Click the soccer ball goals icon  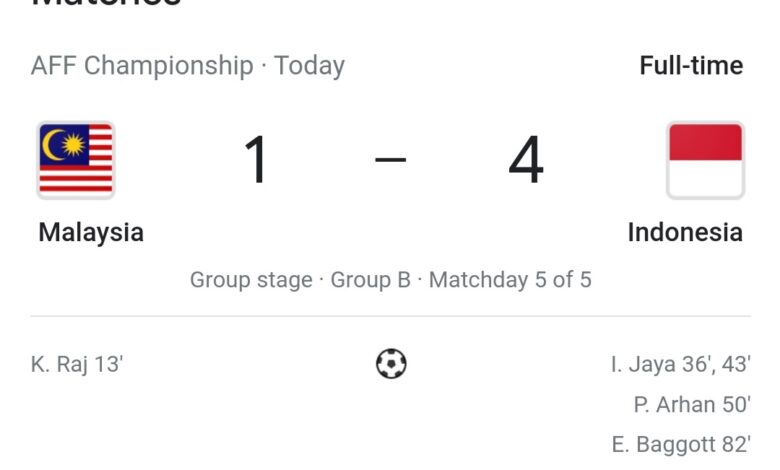point(391,364)
